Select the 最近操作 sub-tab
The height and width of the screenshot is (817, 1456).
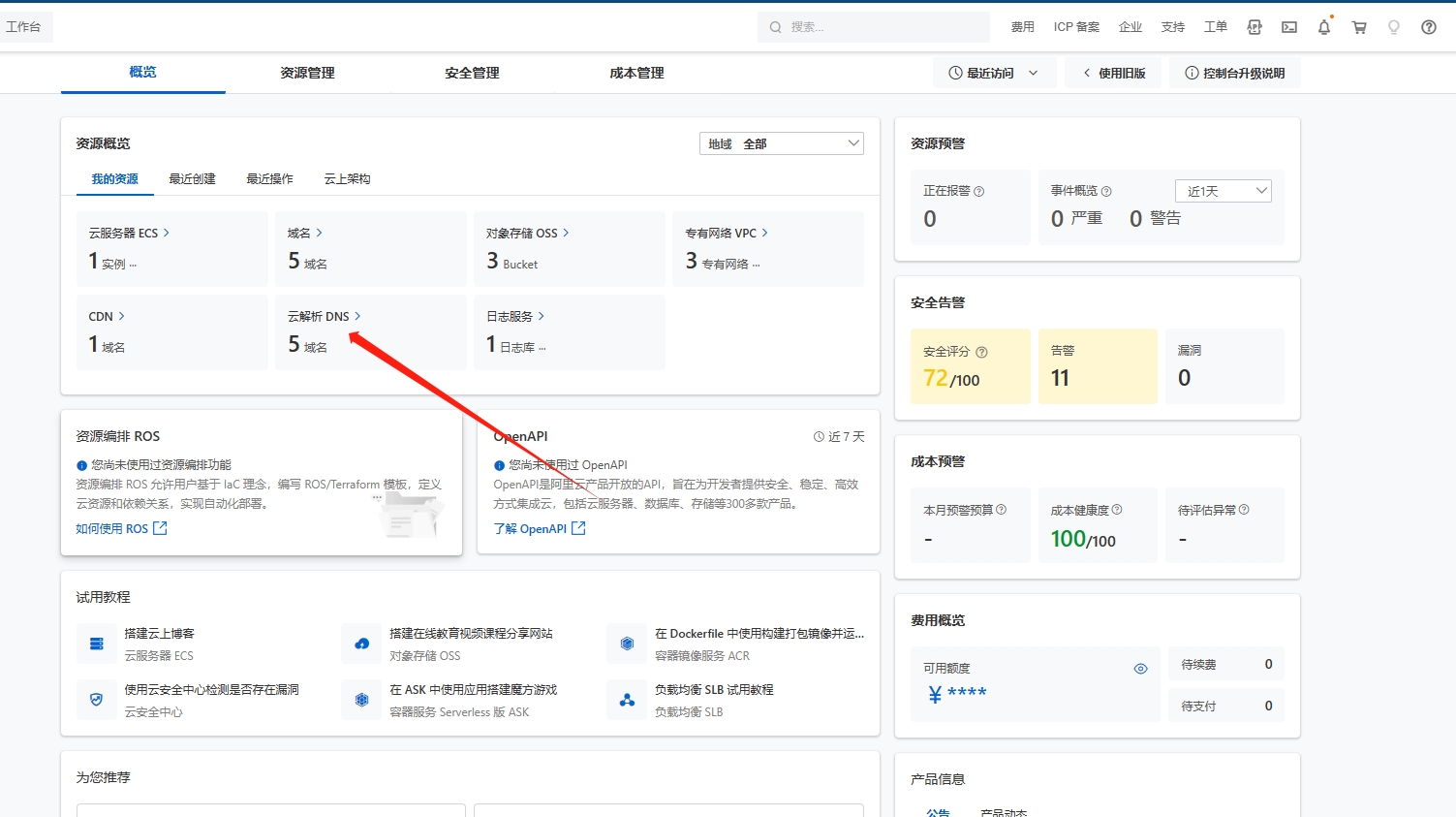point(270,179)
